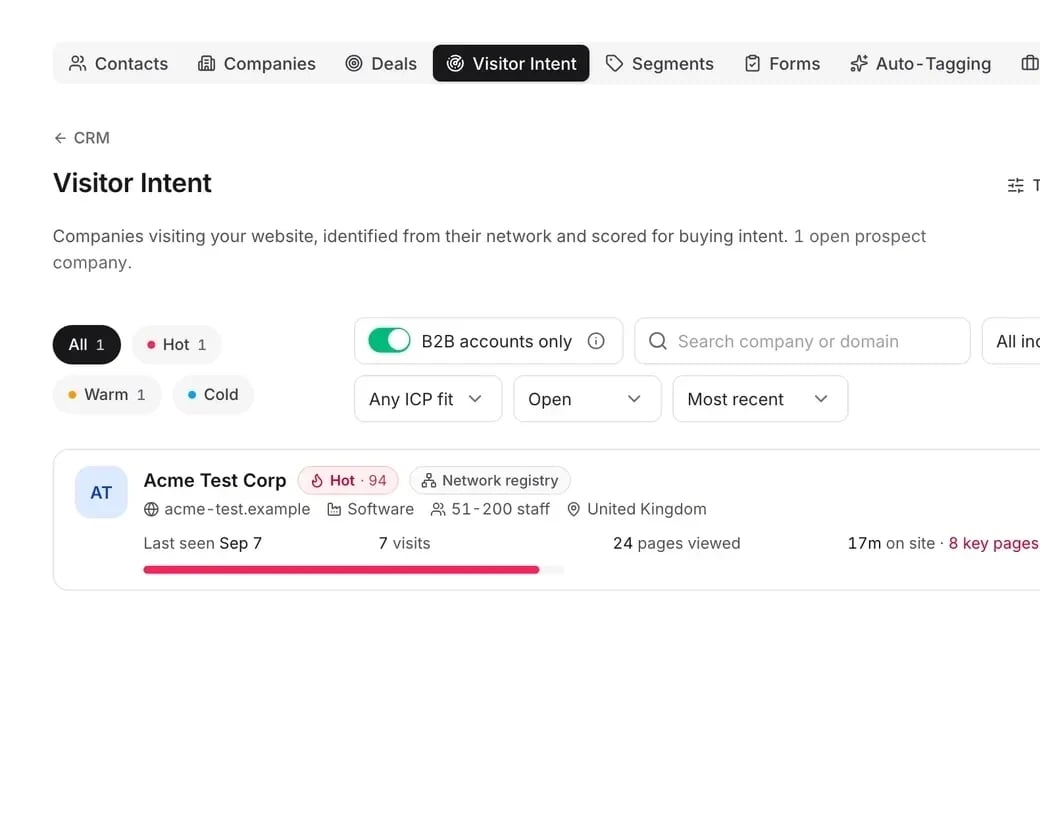The height and width of the screenshot is (832, 1040).
Task: Click the Forms clipboard icon in nav
Action: pos(752,64)
